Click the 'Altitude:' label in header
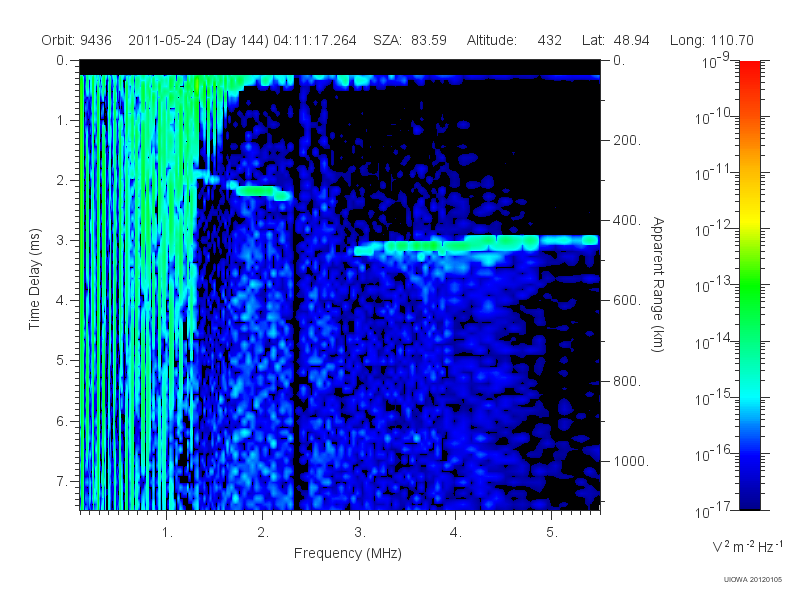The height and width of the screenshot is (600, 800). (x=492, y=40)
